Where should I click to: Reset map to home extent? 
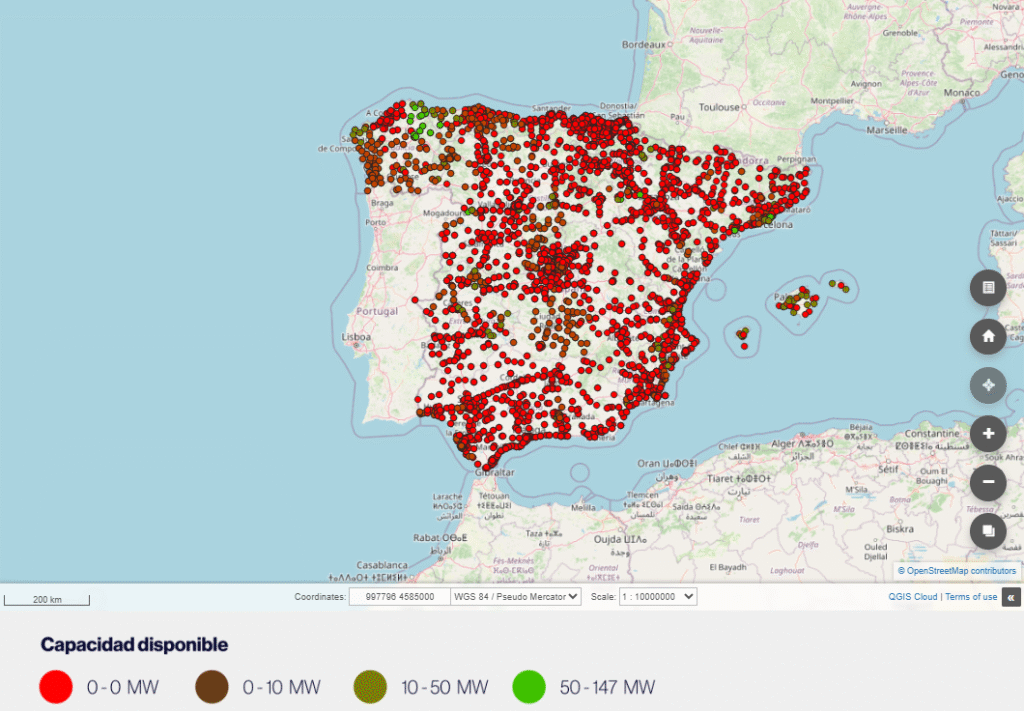(x=988, y=336)
